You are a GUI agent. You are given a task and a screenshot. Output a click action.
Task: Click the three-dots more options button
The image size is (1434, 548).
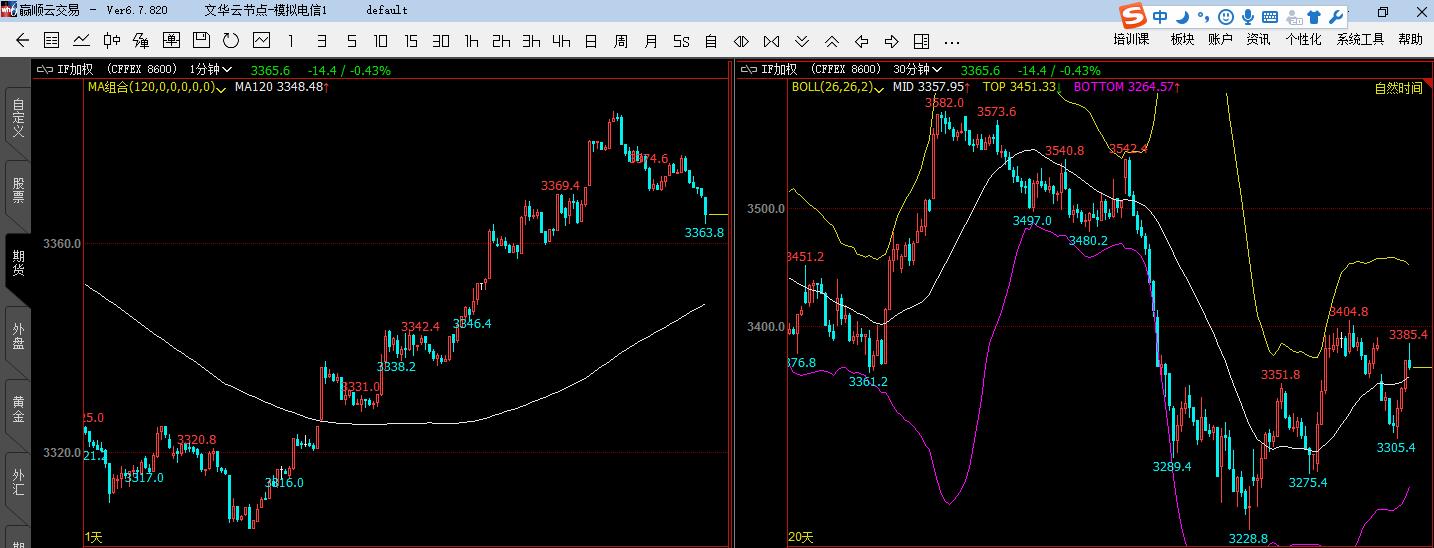coord(952,41)
